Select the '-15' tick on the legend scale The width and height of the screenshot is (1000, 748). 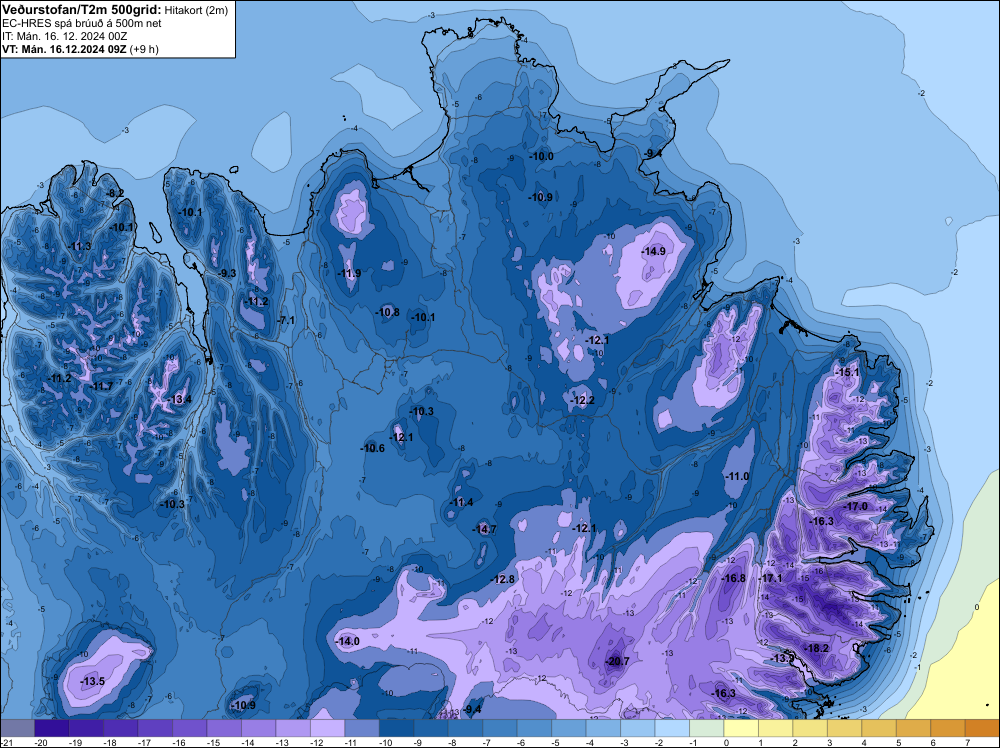pos(214,742)
